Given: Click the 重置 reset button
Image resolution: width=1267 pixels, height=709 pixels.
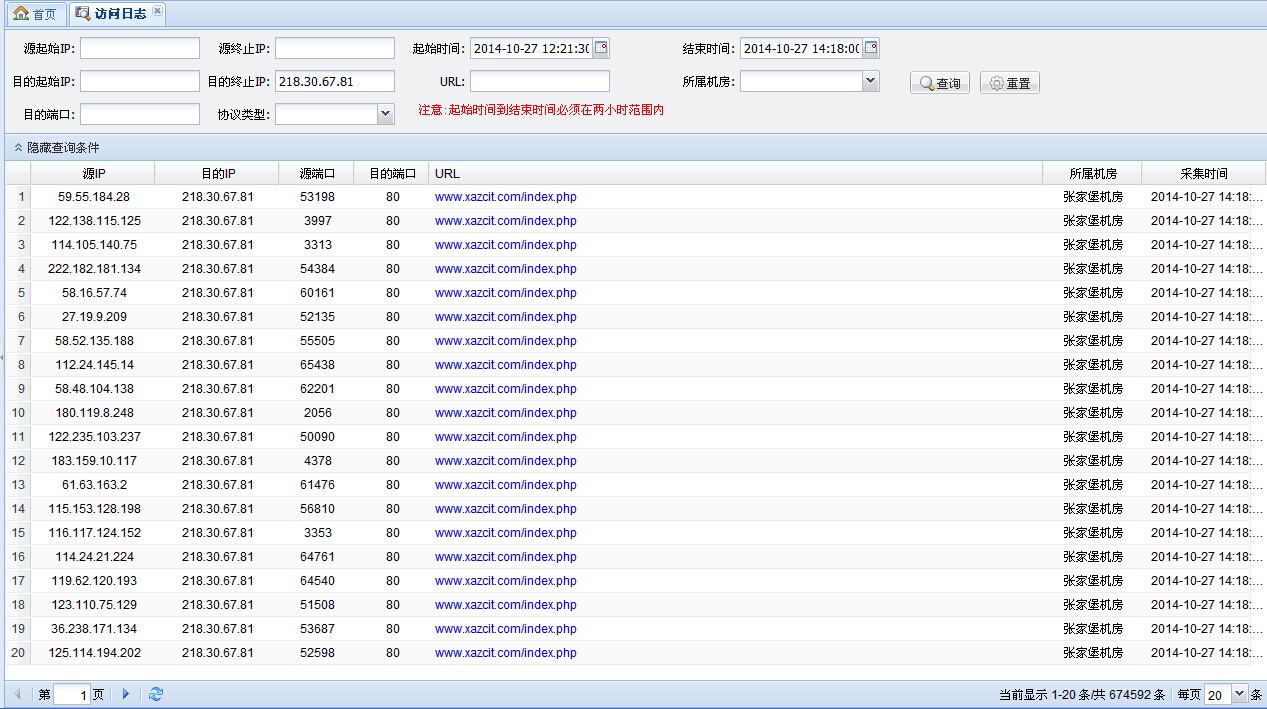Looking at the screenshot, I should pyautogui.click(x=1010, y=83).
